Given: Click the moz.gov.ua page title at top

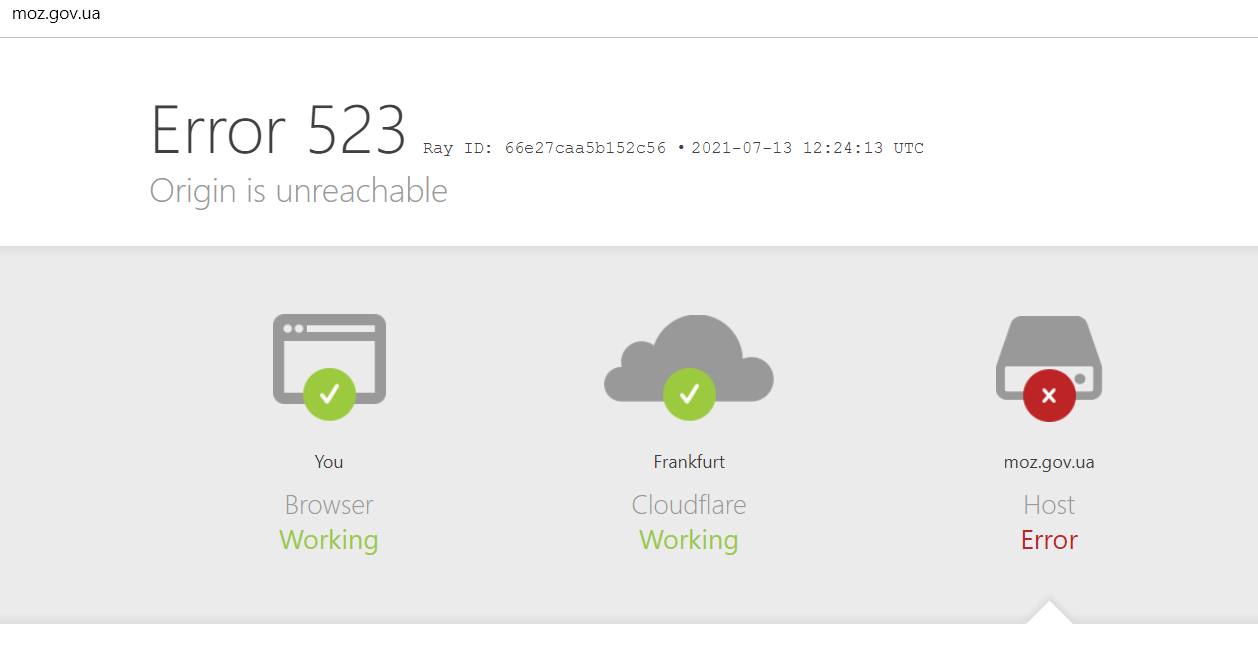Looking at the screenshot, I should point(56,14).
